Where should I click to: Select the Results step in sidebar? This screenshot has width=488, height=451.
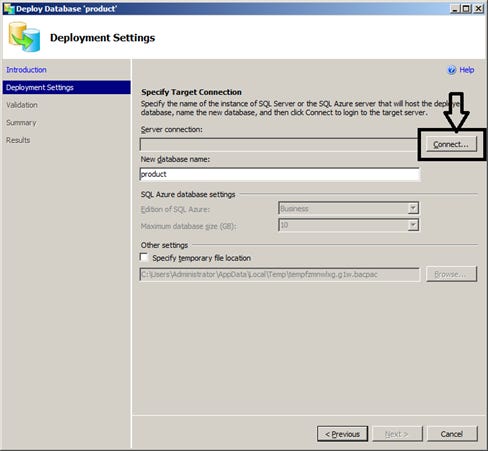18,140
